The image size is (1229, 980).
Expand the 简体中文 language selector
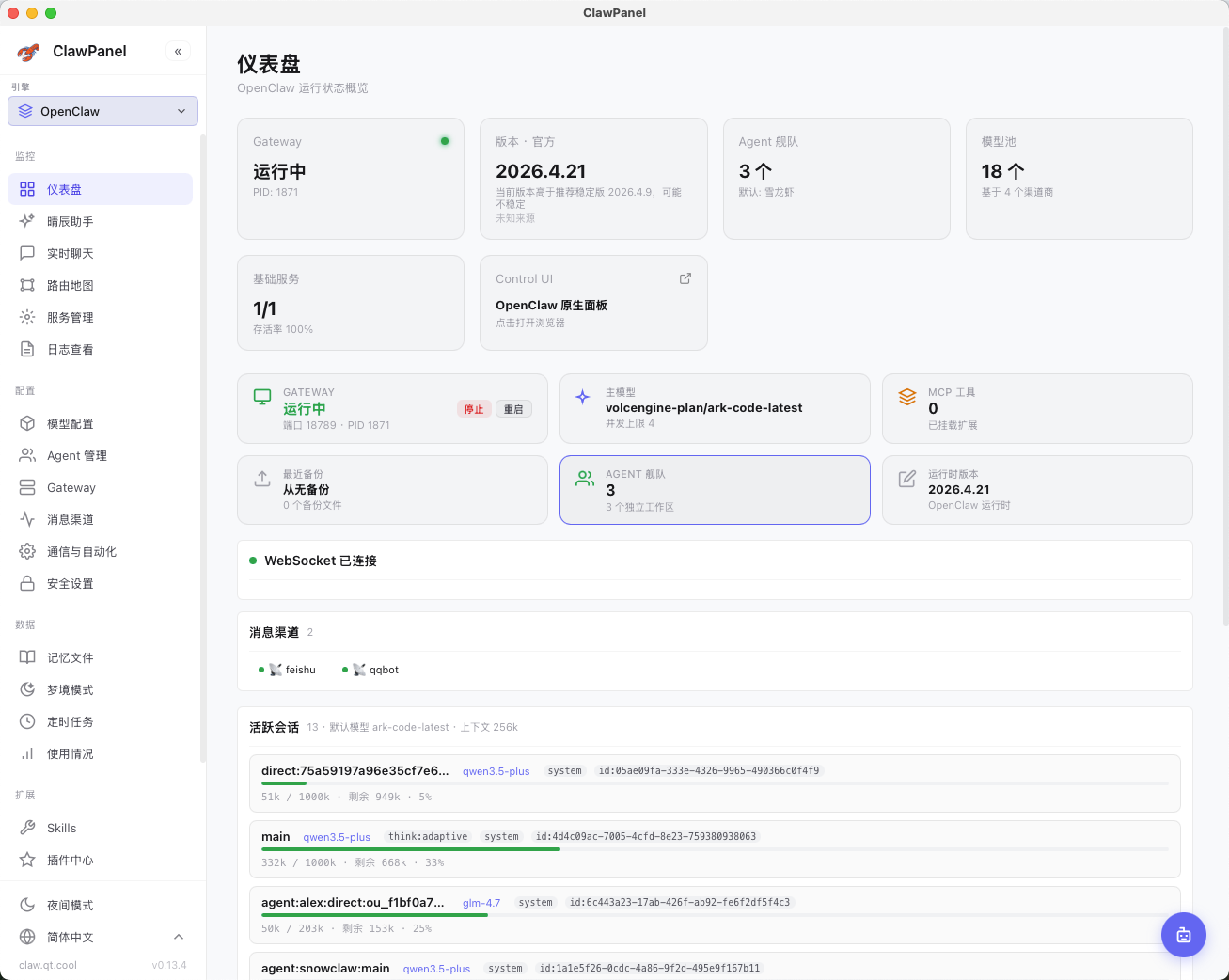click(x=102, y=937)
